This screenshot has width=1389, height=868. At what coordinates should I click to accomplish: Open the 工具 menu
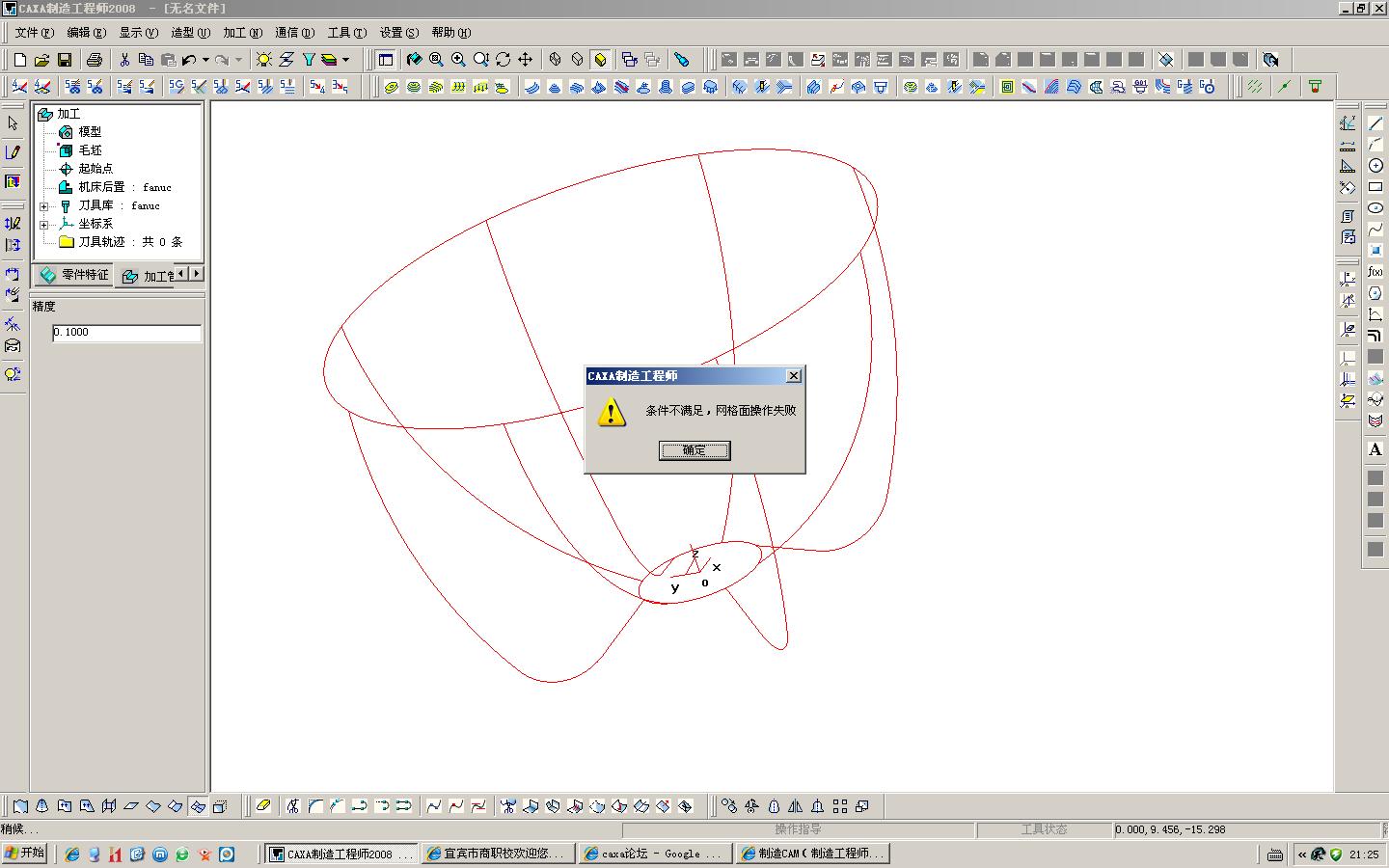[346, 33]
